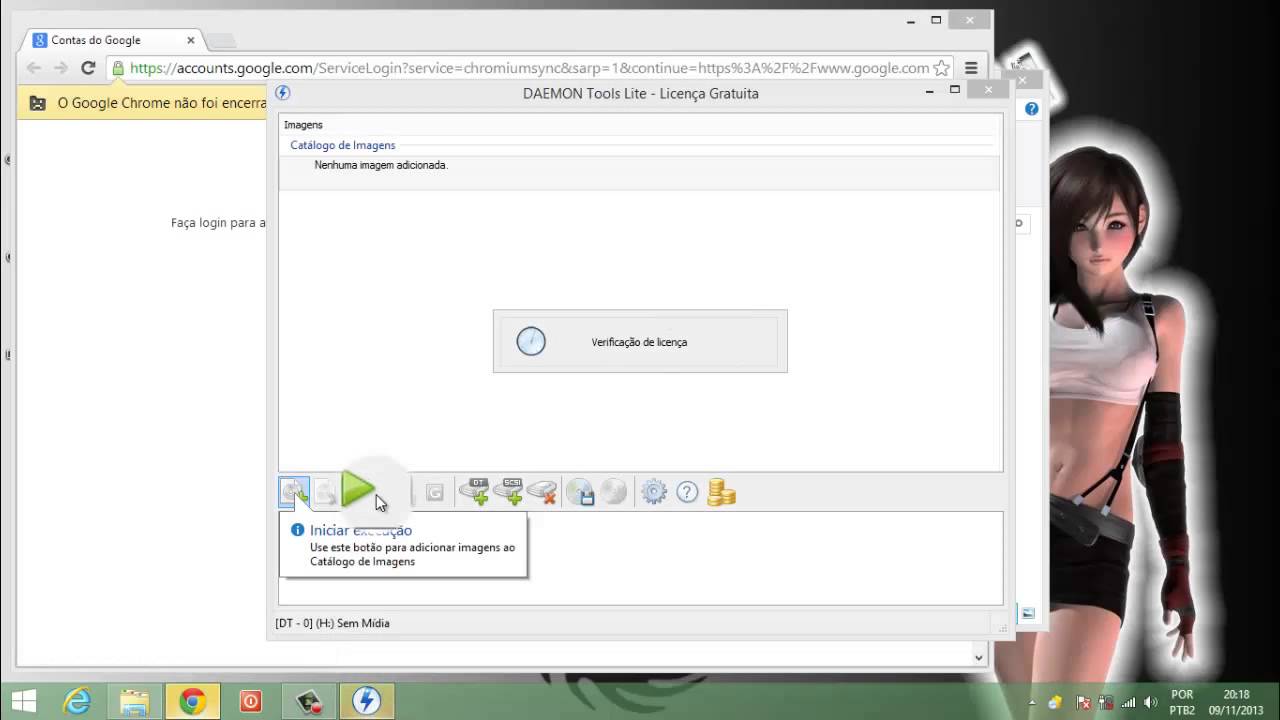The image size is (1280, 720).
Task: Click the Chrome address bar URL
Action: pos(530,68)
